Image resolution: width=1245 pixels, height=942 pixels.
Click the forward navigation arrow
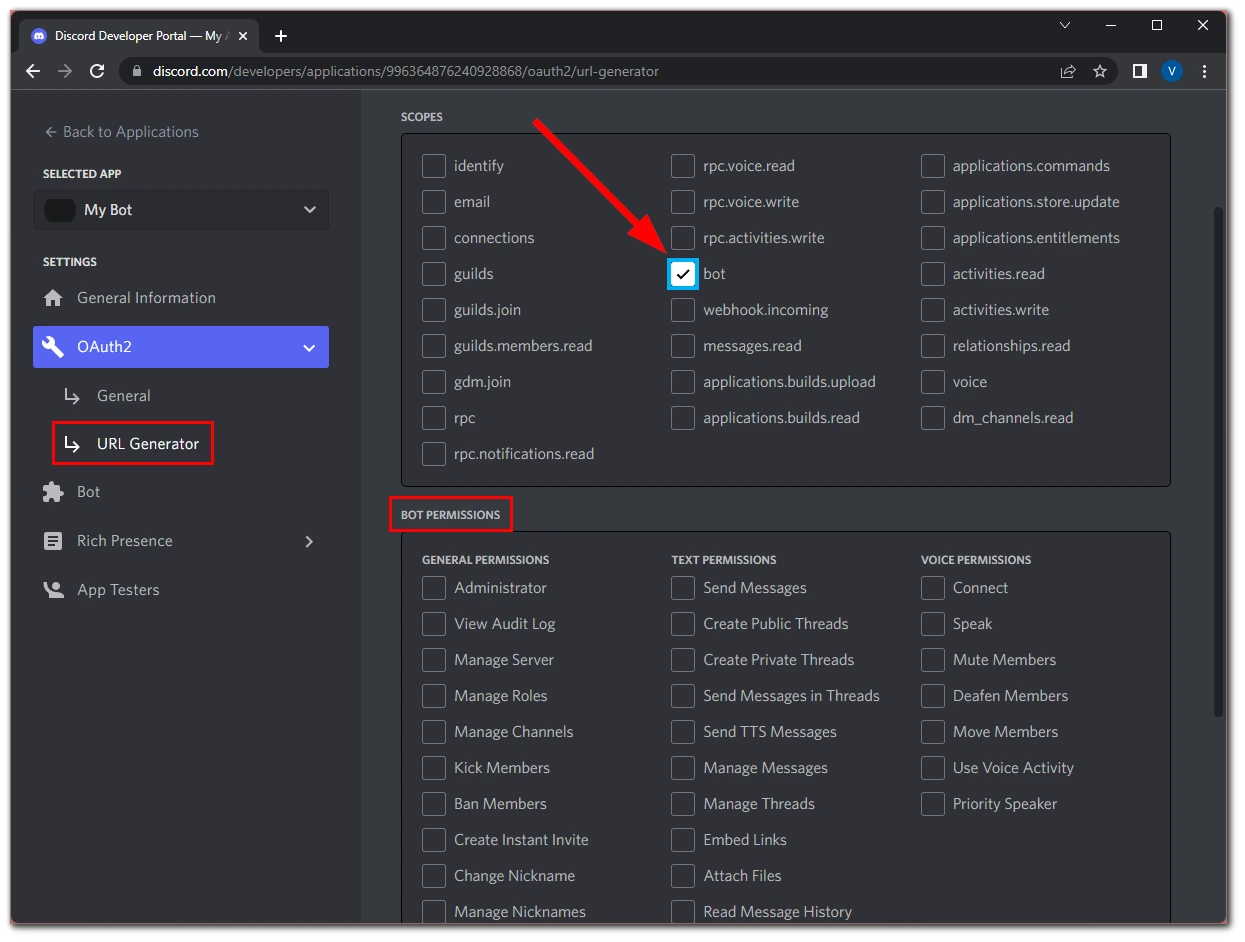65,71
